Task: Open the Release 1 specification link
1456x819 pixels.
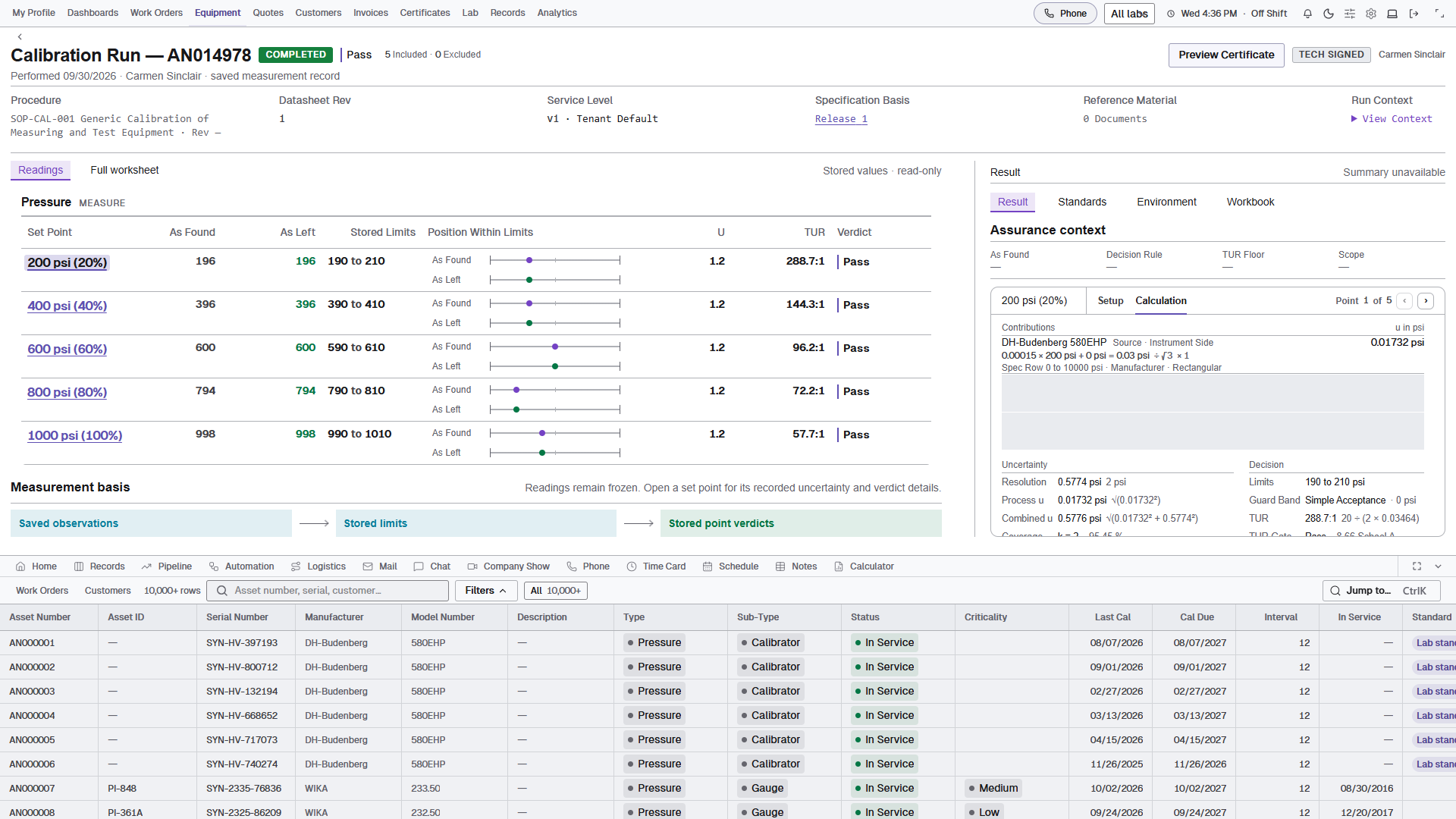Action: [x=841, y=119]
